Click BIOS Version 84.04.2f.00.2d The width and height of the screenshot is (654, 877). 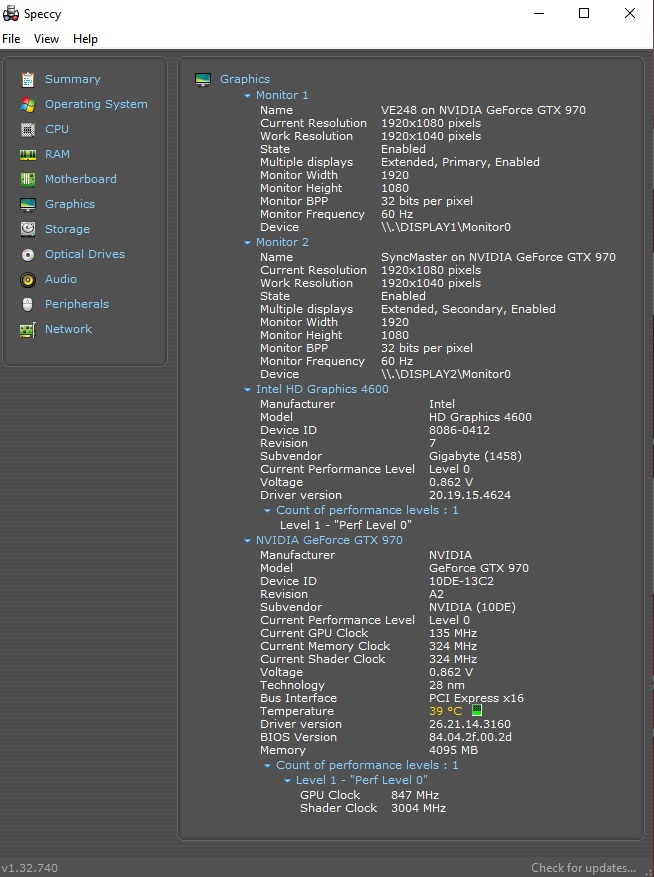(470, 737)
